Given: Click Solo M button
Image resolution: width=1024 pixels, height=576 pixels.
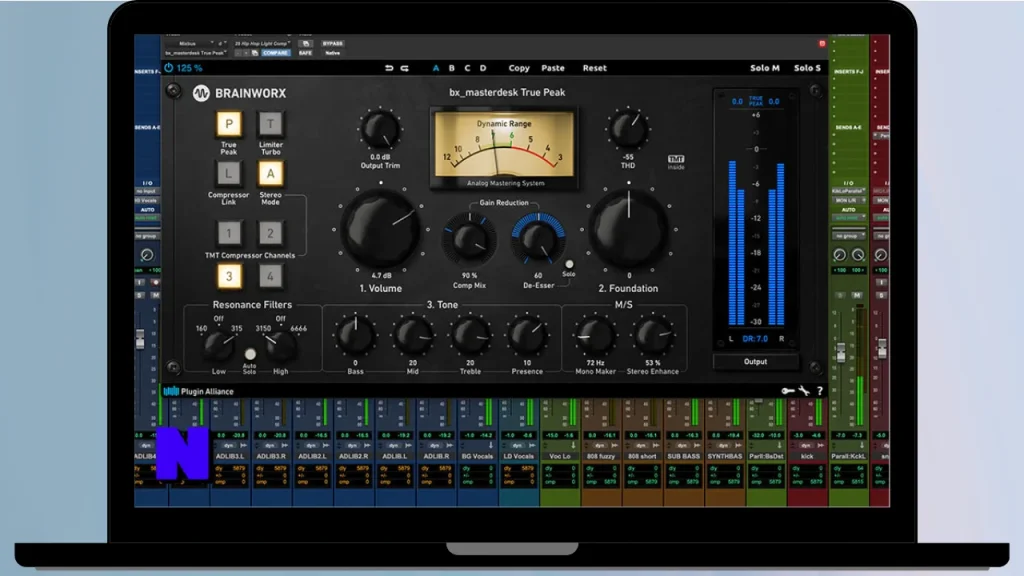Looking at the screenshot, I should [x=765, y=68].
